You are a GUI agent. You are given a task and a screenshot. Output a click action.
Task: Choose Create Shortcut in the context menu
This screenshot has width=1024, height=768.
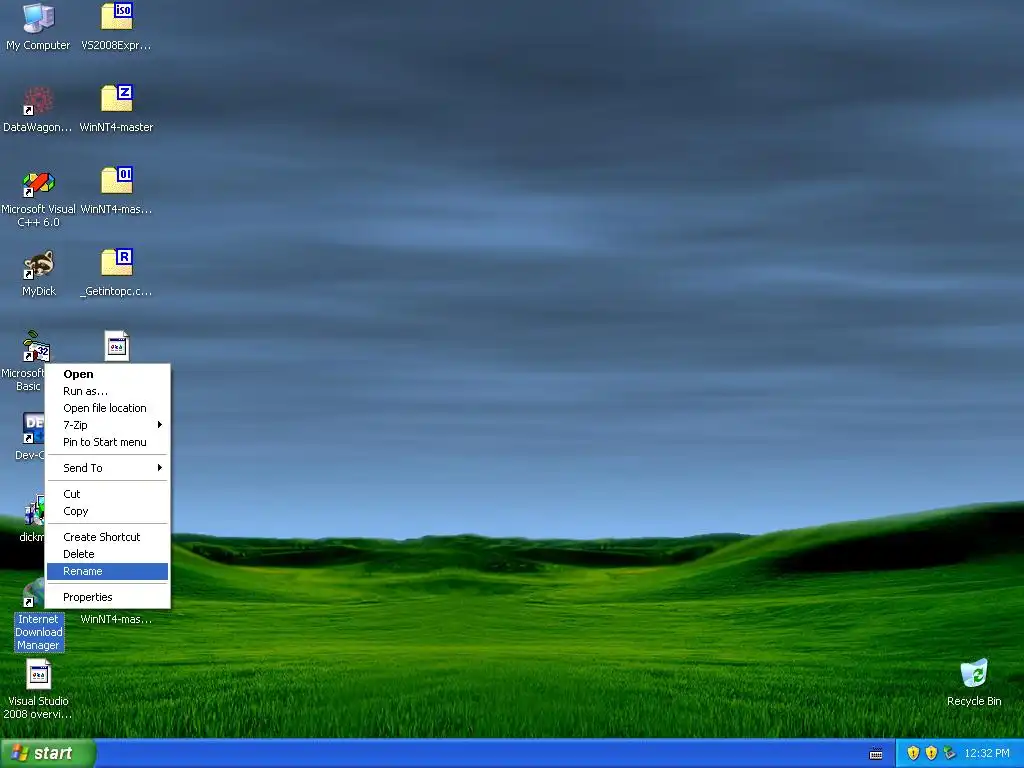coord(108,537)
